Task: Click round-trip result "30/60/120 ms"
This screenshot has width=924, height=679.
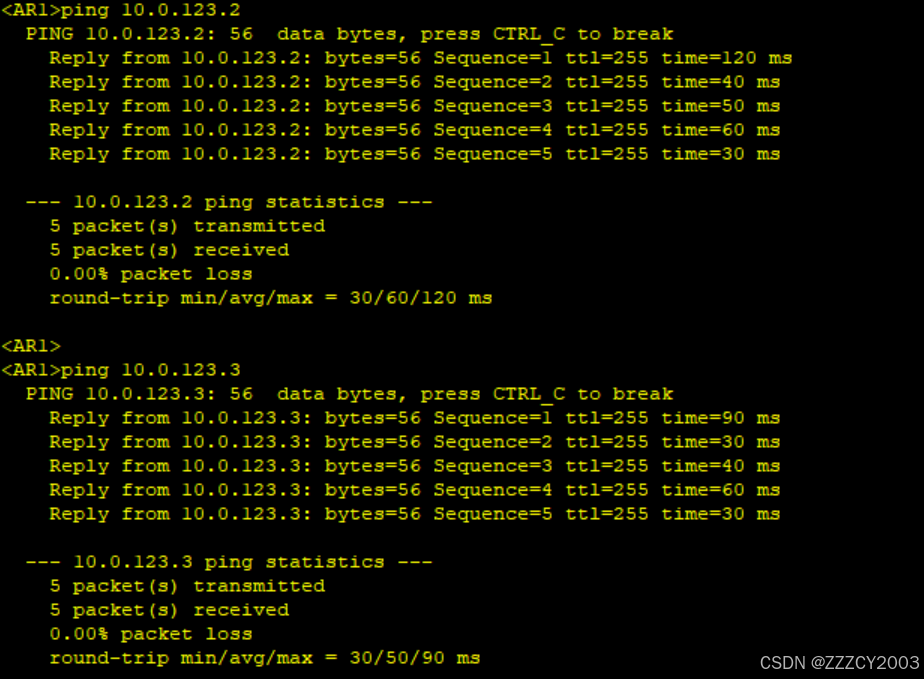Action: tap(420, 298)
